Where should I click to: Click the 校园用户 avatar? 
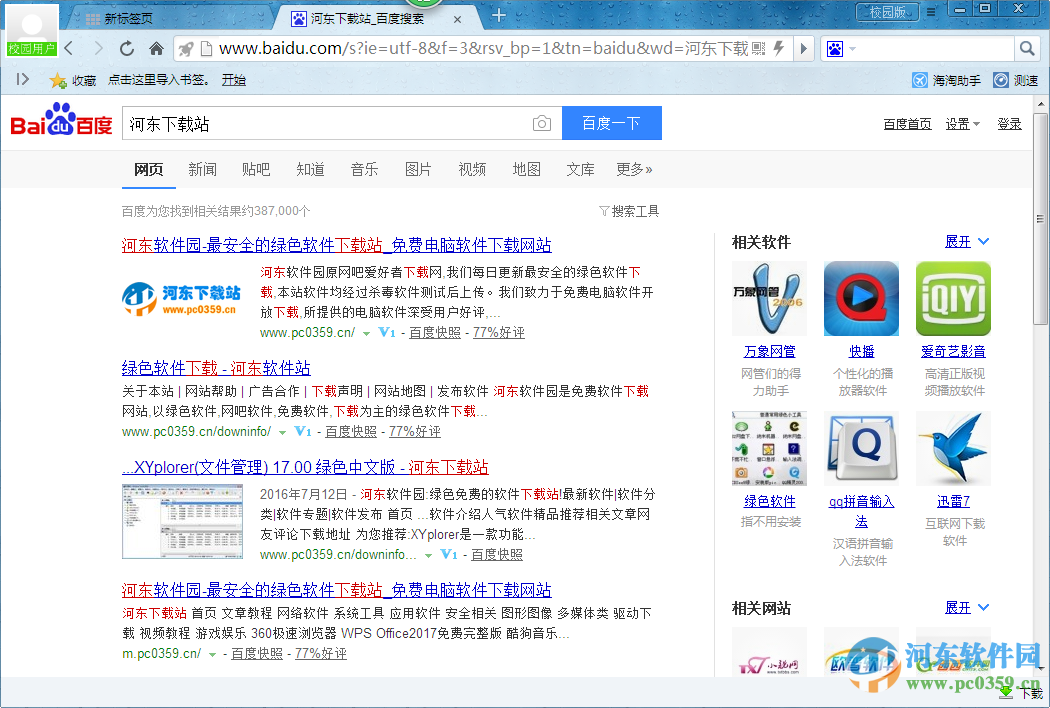(x=31, y=29)
